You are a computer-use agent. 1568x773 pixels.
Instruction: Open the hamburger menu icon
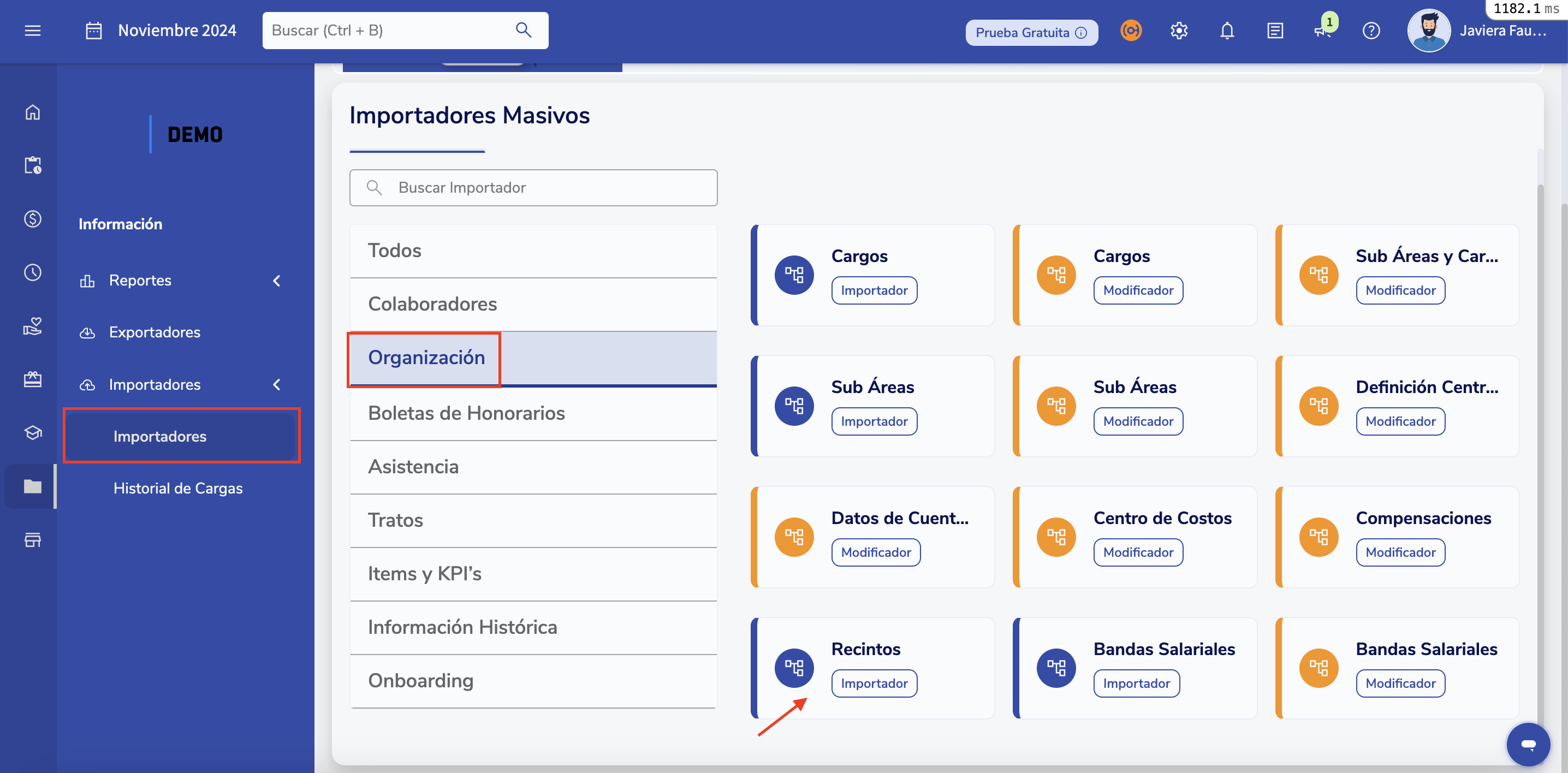[33, 31]
